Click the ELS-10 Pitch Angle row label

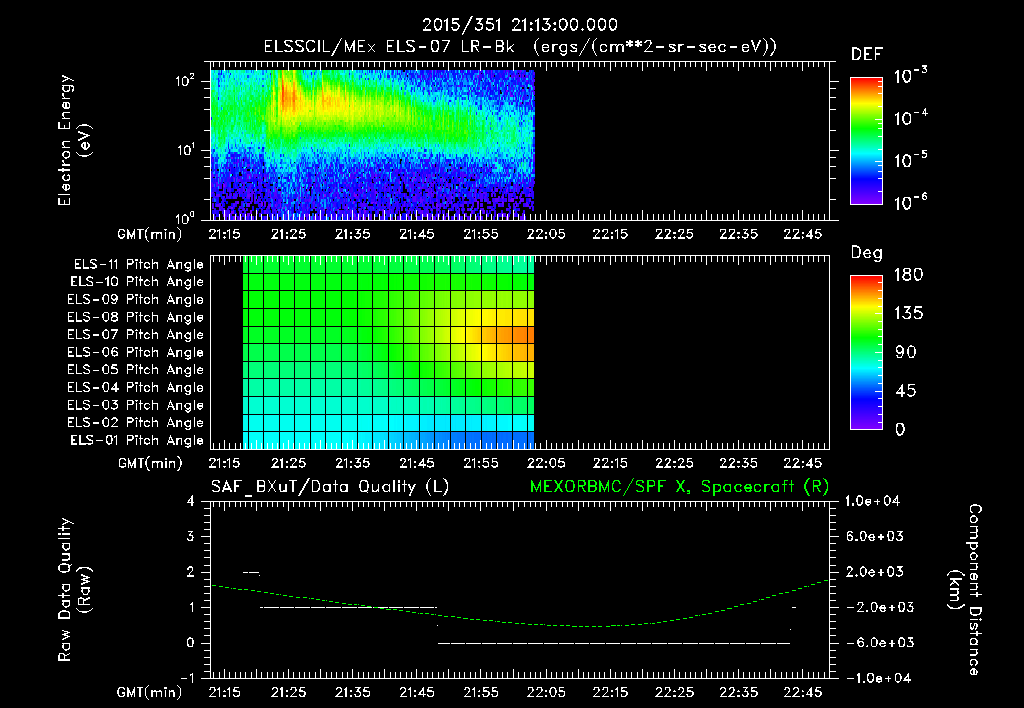(x=137, y=282)
